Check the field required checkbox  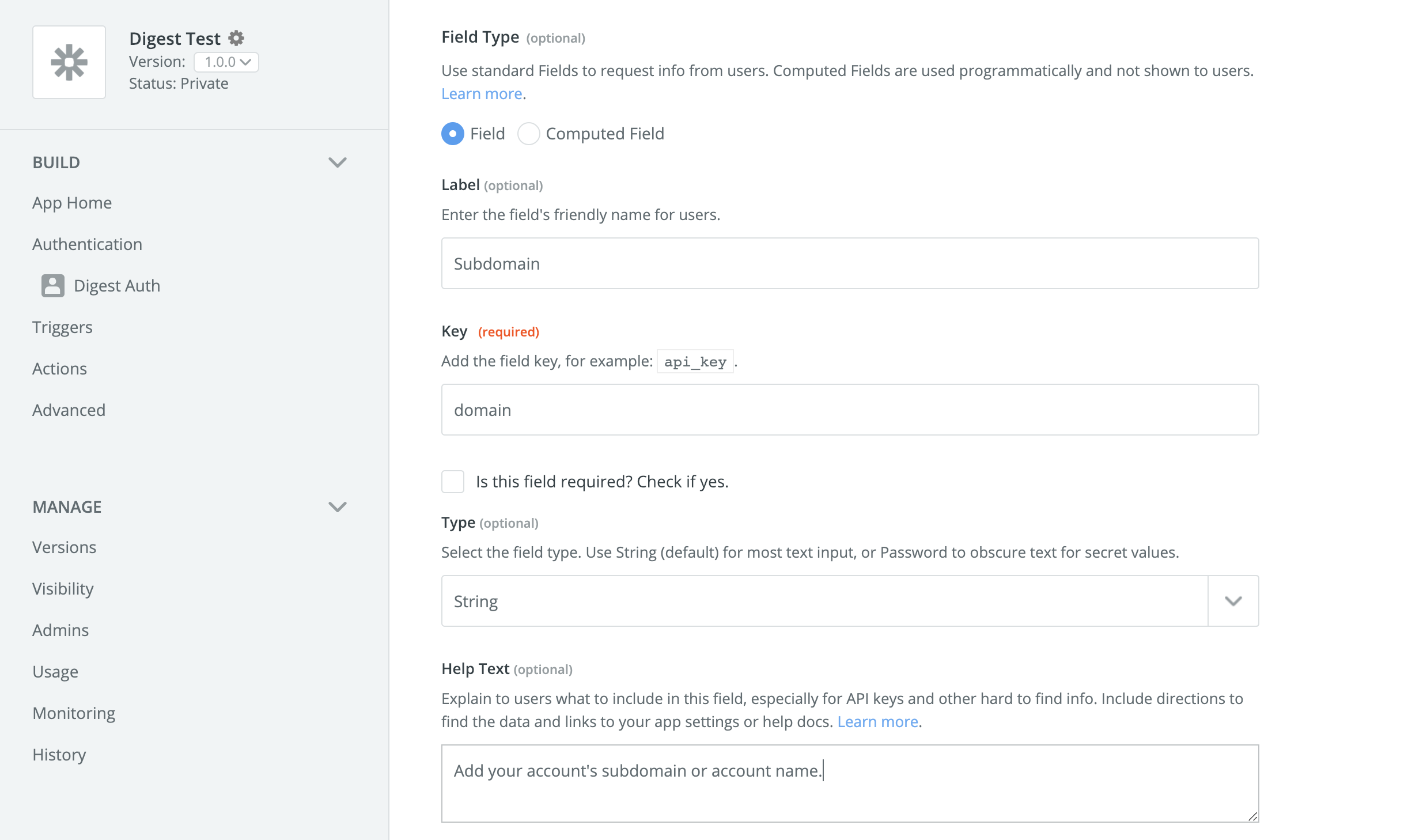click(453, 481)
